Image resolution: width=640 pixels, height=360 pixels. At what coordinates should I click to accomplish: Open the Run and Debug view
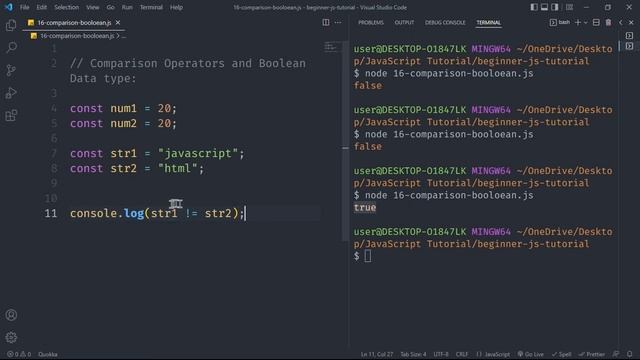pos(11,93)
